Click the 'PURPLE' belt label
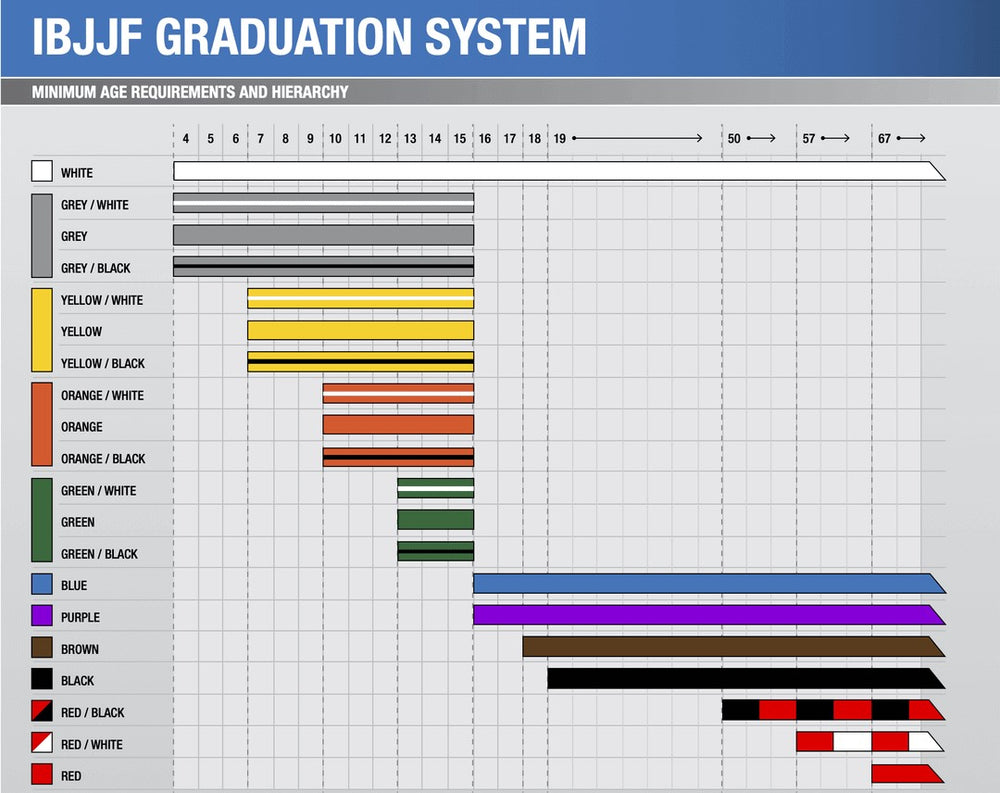This screenshot has width=1000, height=793. click(80, 618)
